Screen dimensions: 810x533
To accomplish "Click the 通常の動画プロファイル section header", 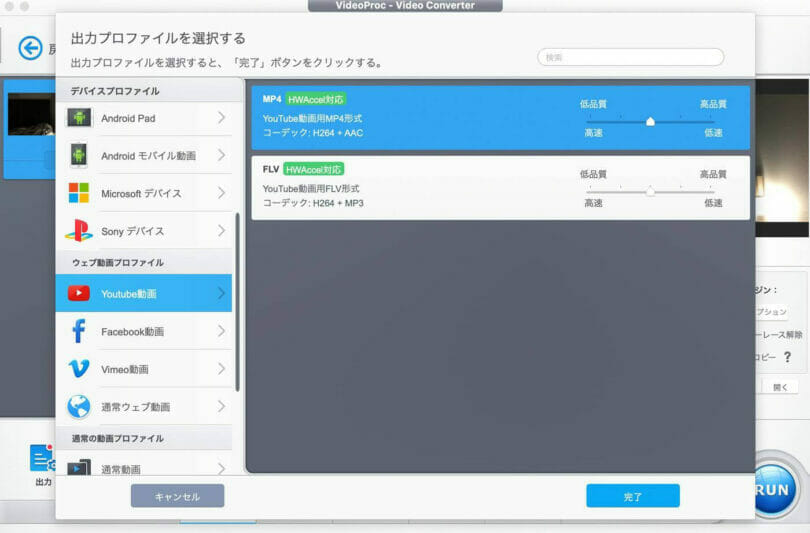I will tap(118, 438).
